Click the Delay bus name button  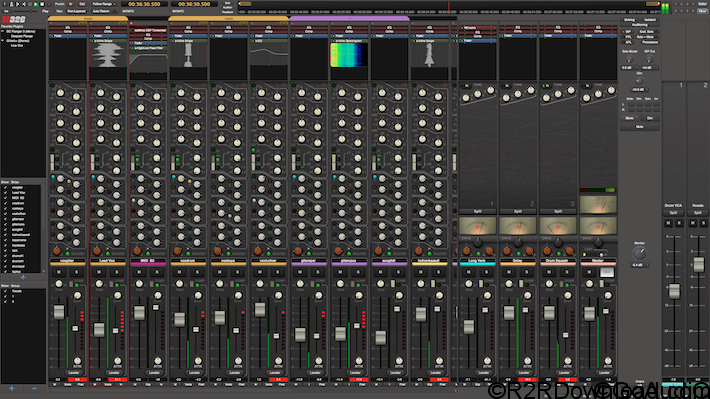tap(517, 261)
